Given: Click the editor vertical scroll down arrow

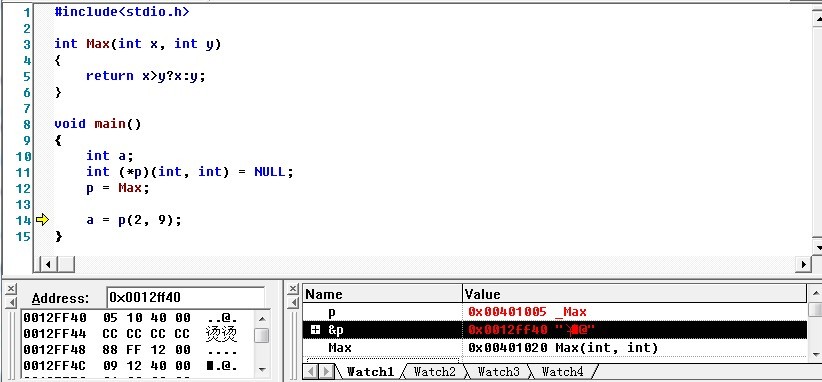Looking at the screenshot, I should coord(817,246).
